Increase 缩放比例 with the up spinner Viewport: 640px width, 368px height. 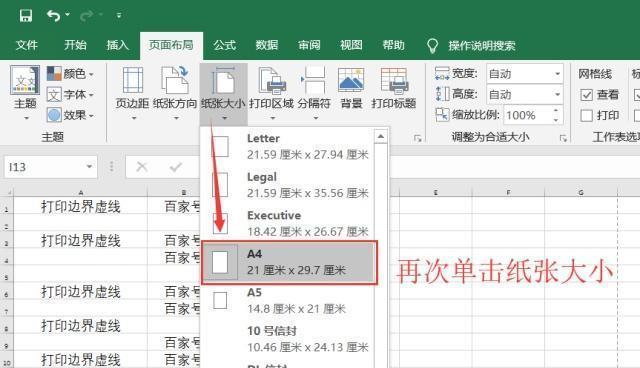(x=556, y=111)
